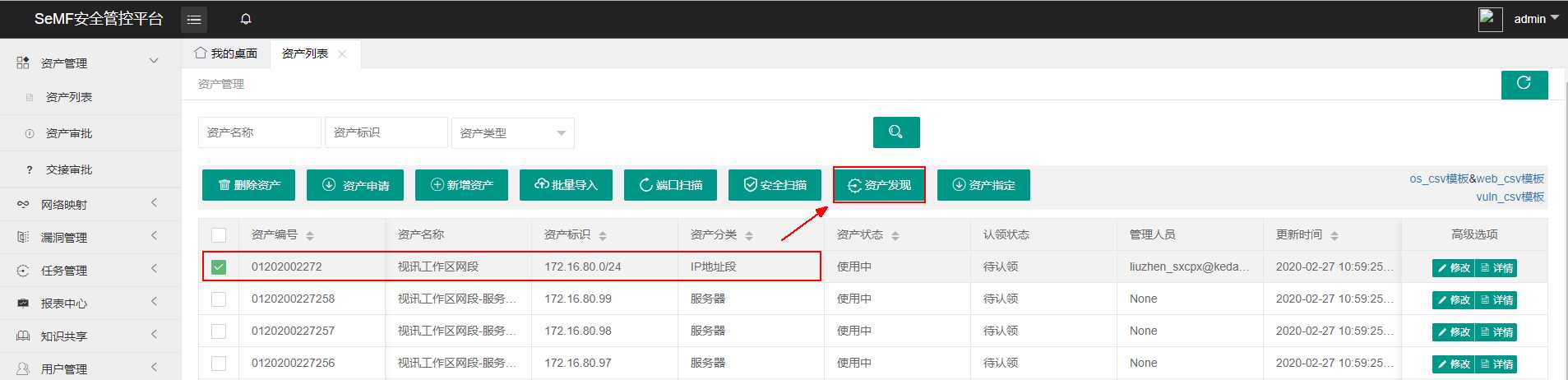1568x380 pixels.
Task: Toggle the sidebar hamburger menu icon
Action: pyautogui.click(x=194, y=19)
